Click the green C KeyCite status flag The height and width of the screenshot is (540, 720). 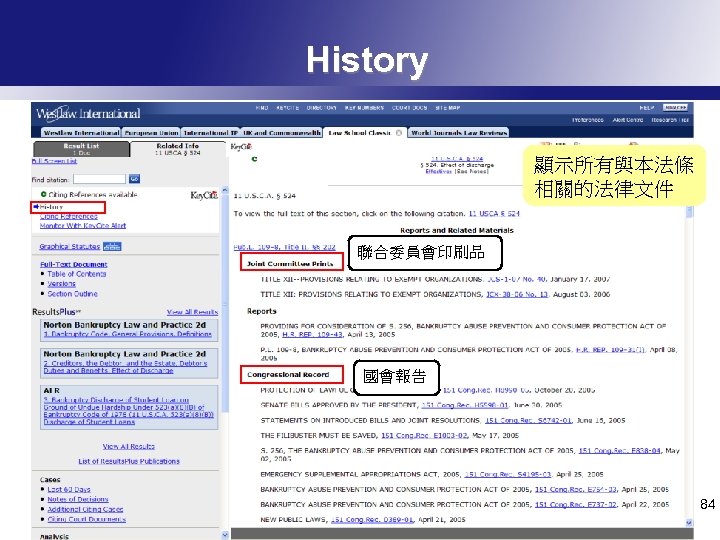click(254, 159)
